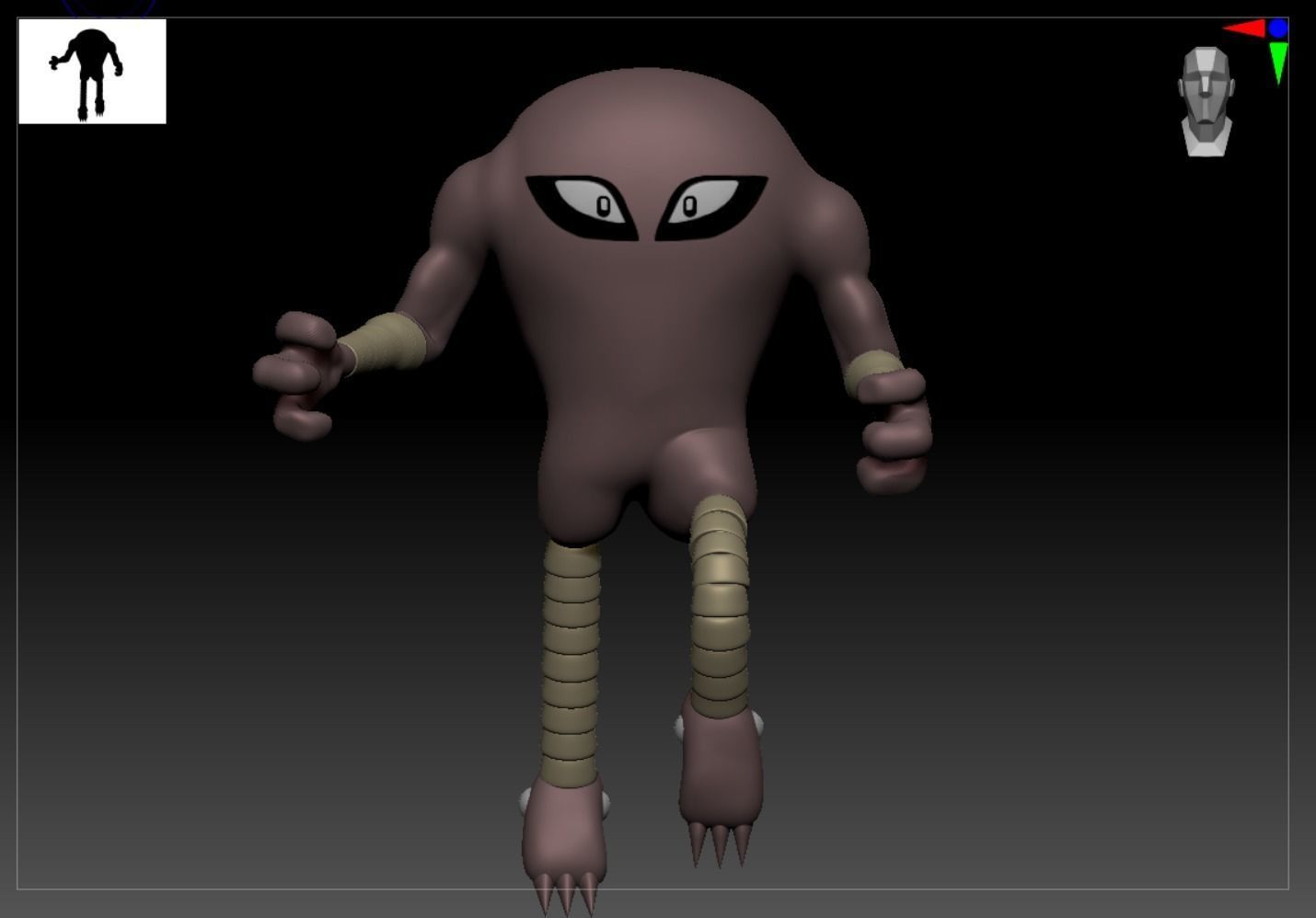Click the gray head orientation camera widget
The height and width of the screenshot is (918, 1316).
pos(1206,102)
